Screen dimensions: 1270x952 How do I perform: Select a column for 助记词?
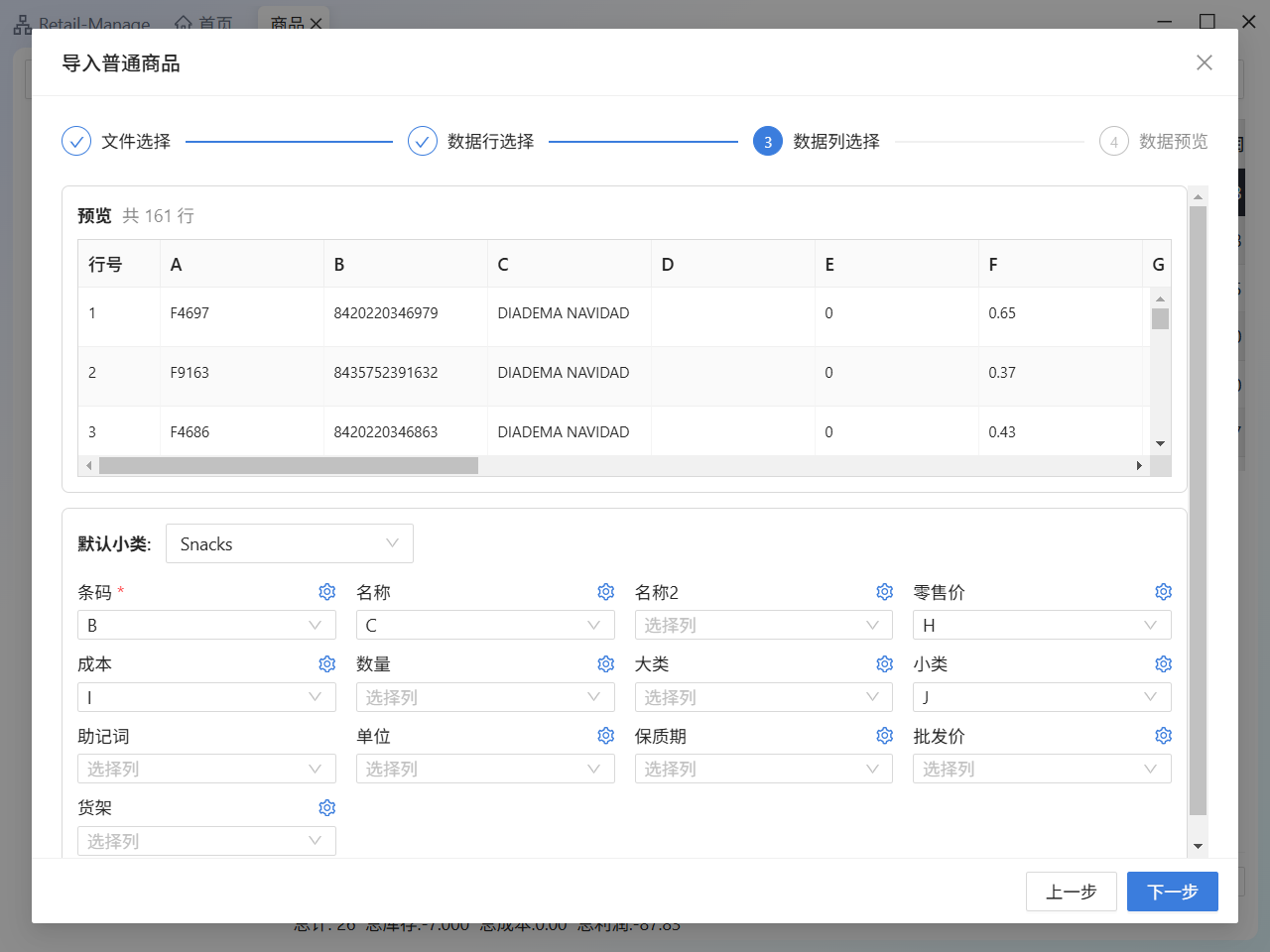click(206, 770)
